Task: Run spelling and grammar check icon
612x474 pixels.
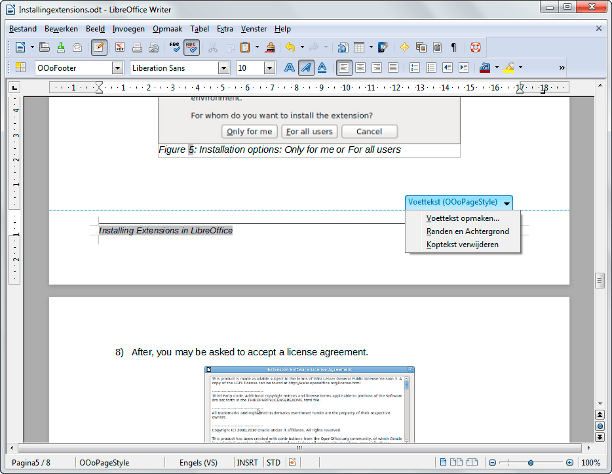Action: [174, 48]
